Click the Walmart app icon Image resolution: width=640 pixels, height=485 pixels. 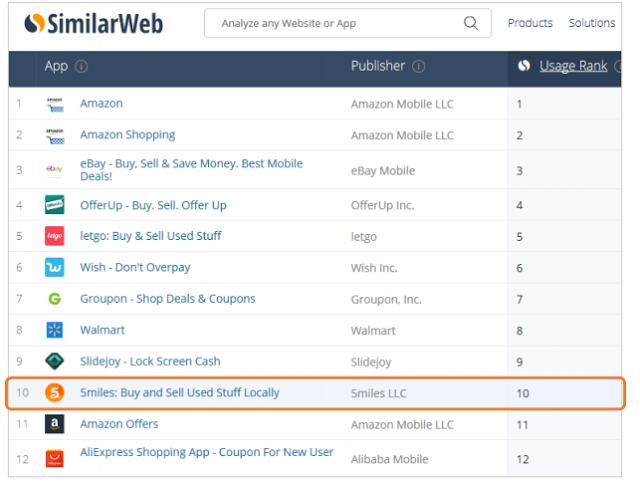coord(55,330)
